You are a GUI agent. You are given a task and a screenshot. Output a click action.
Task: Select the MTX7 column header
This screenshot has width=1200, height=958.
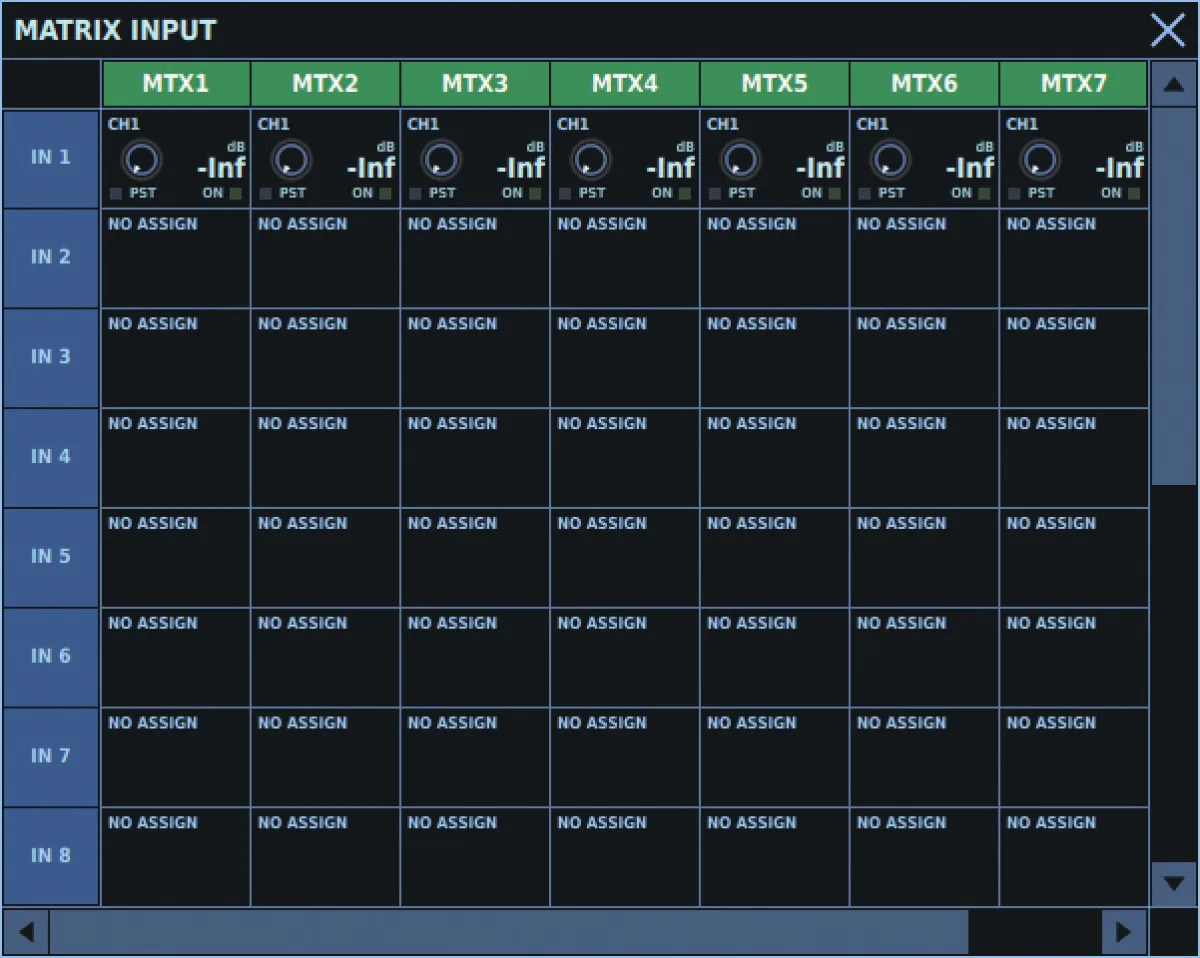coord(1073,84)
